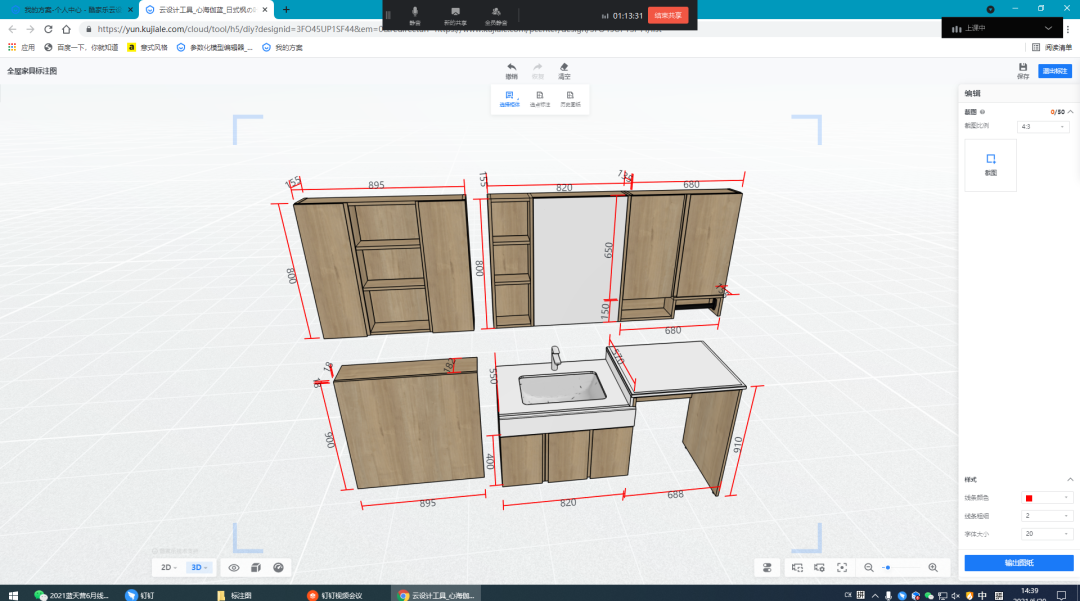Click the fit-to-view focus icon

(x=842, y=568)
